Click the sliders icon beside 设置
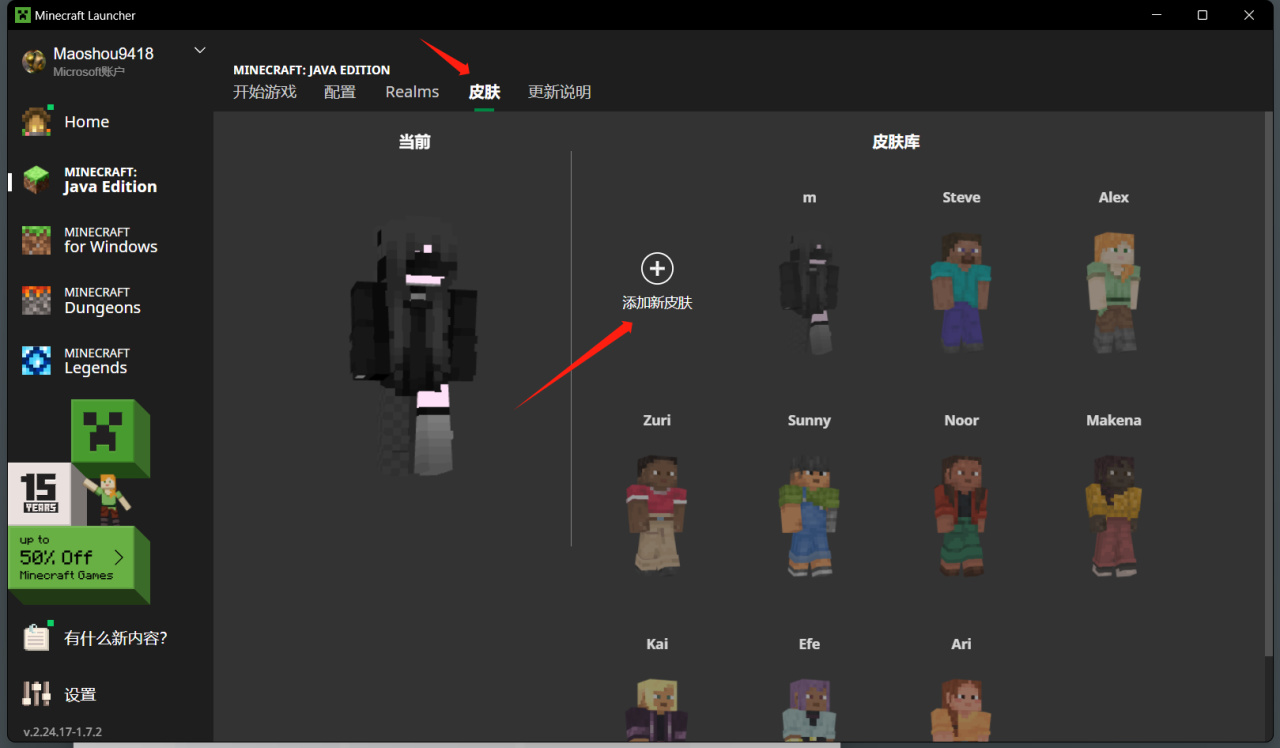 click(37, 694)
